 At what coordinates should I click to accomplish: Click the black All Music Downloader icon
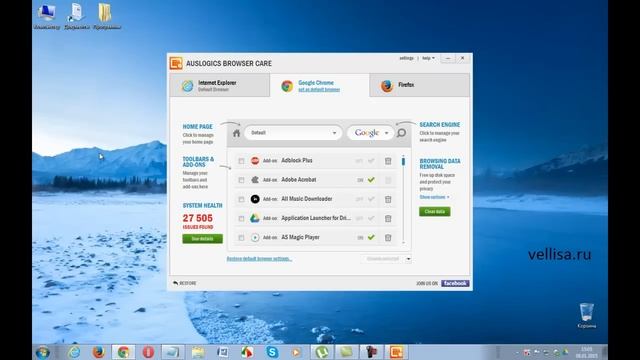[x=255, y=199]
